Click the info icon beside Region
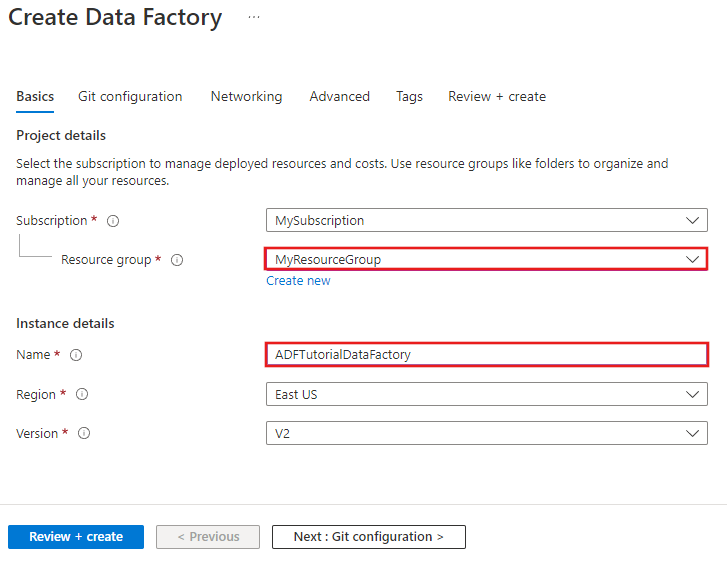The image size is (727, 561). tap(82, 394)
